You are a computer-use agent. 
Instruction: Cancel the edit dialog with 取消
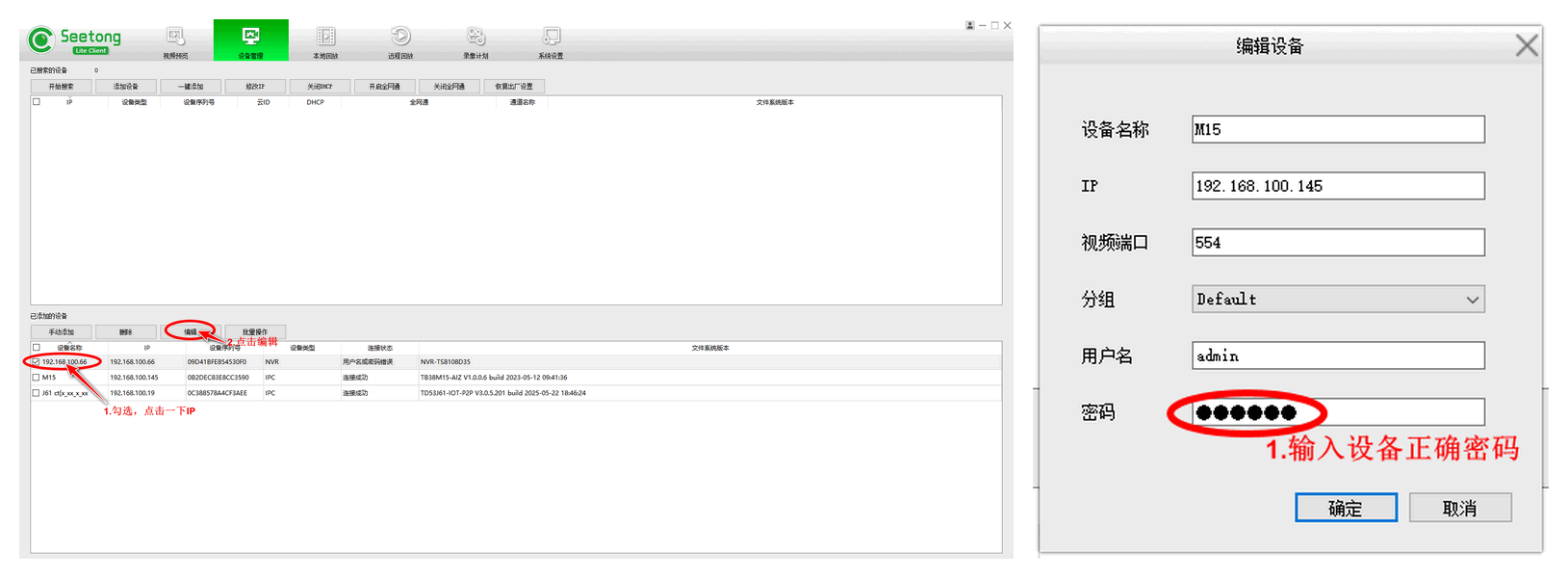coord(1459,508)
